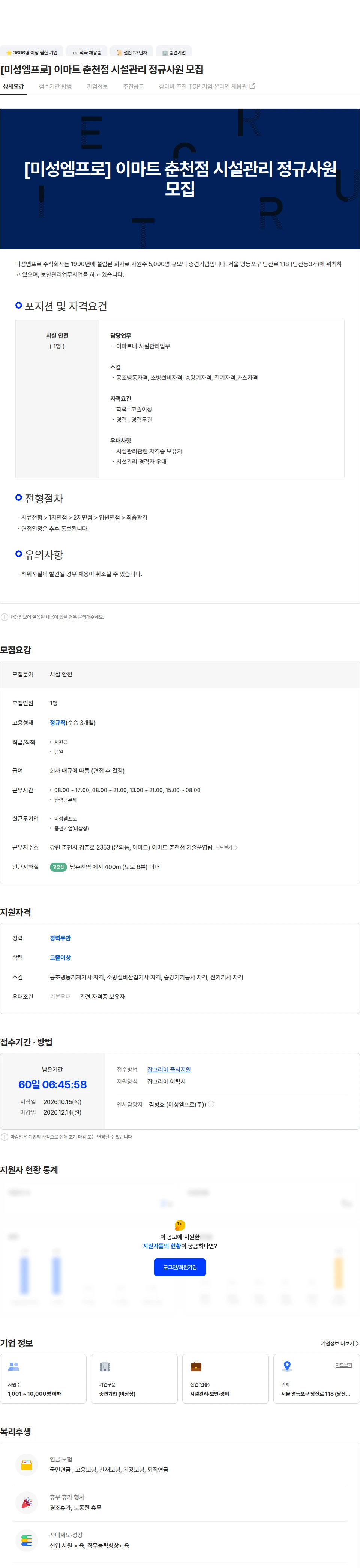Click the blue 경력무관 text in 지원자격
Screen dimensions: 360x1568
tap(60, 938)
